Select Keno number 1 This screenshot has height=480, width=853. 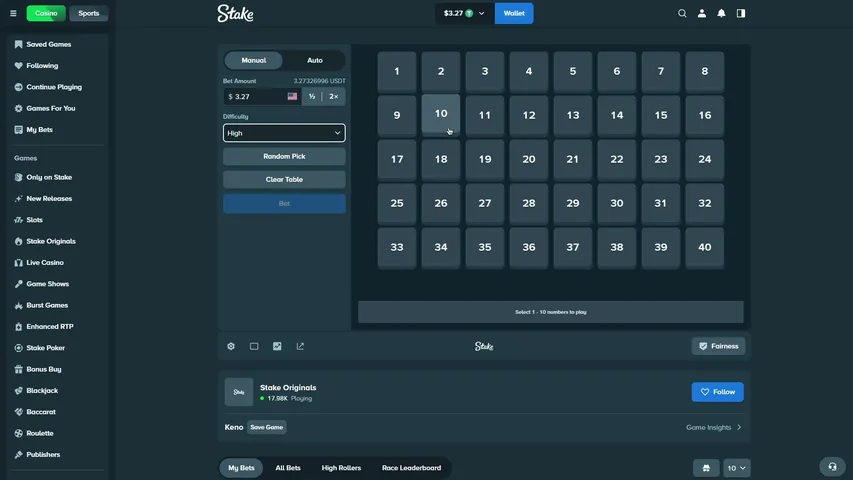[397, 71]
